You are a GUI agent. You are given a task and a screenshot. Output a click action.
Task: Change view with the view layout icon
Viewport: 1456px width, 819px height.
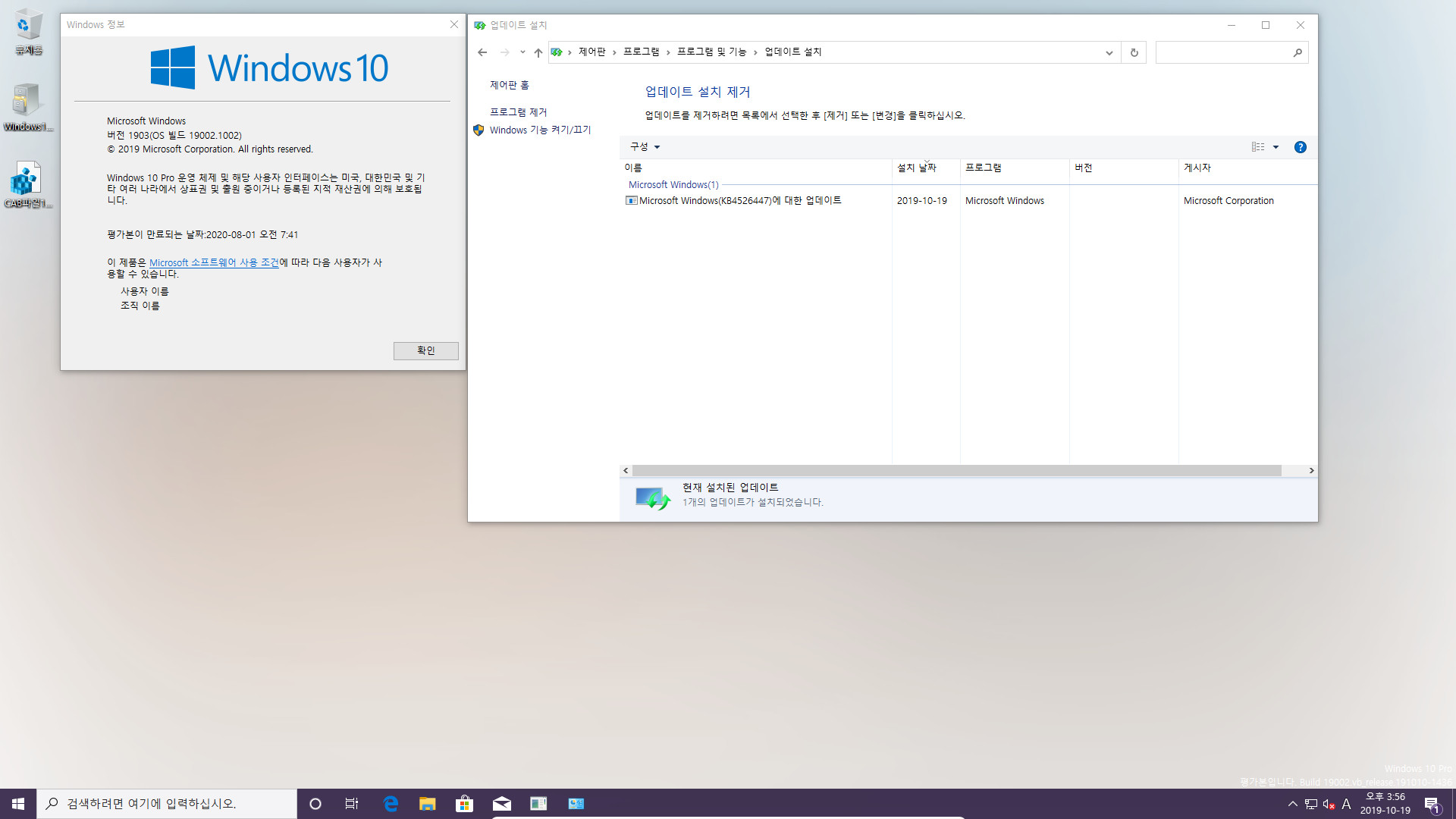[1258, 147]
